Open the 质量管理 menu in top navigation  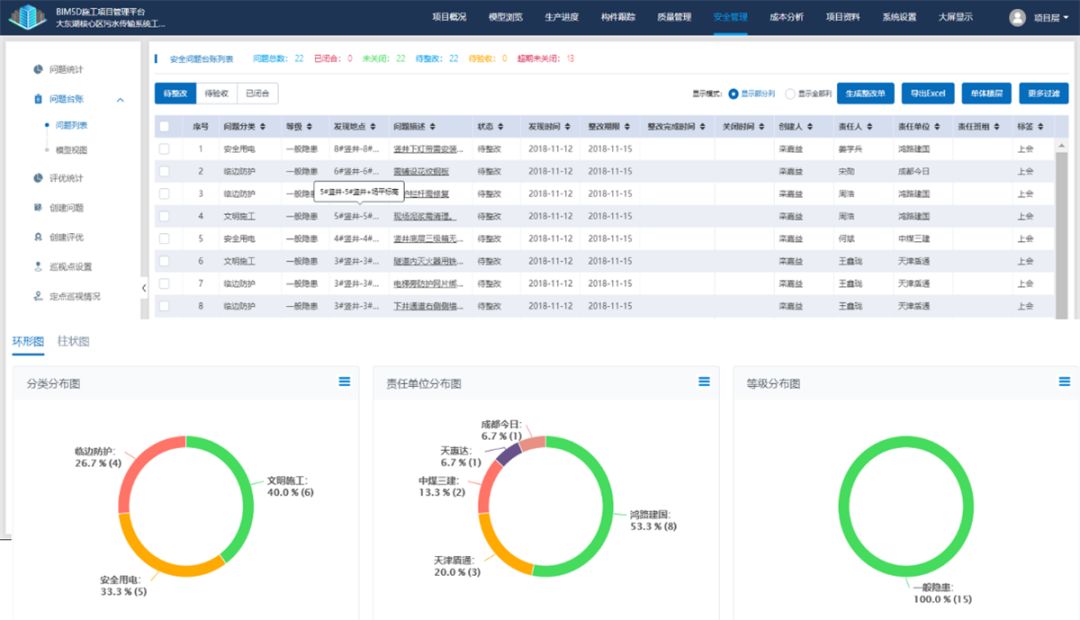click(x=676, y=16)
